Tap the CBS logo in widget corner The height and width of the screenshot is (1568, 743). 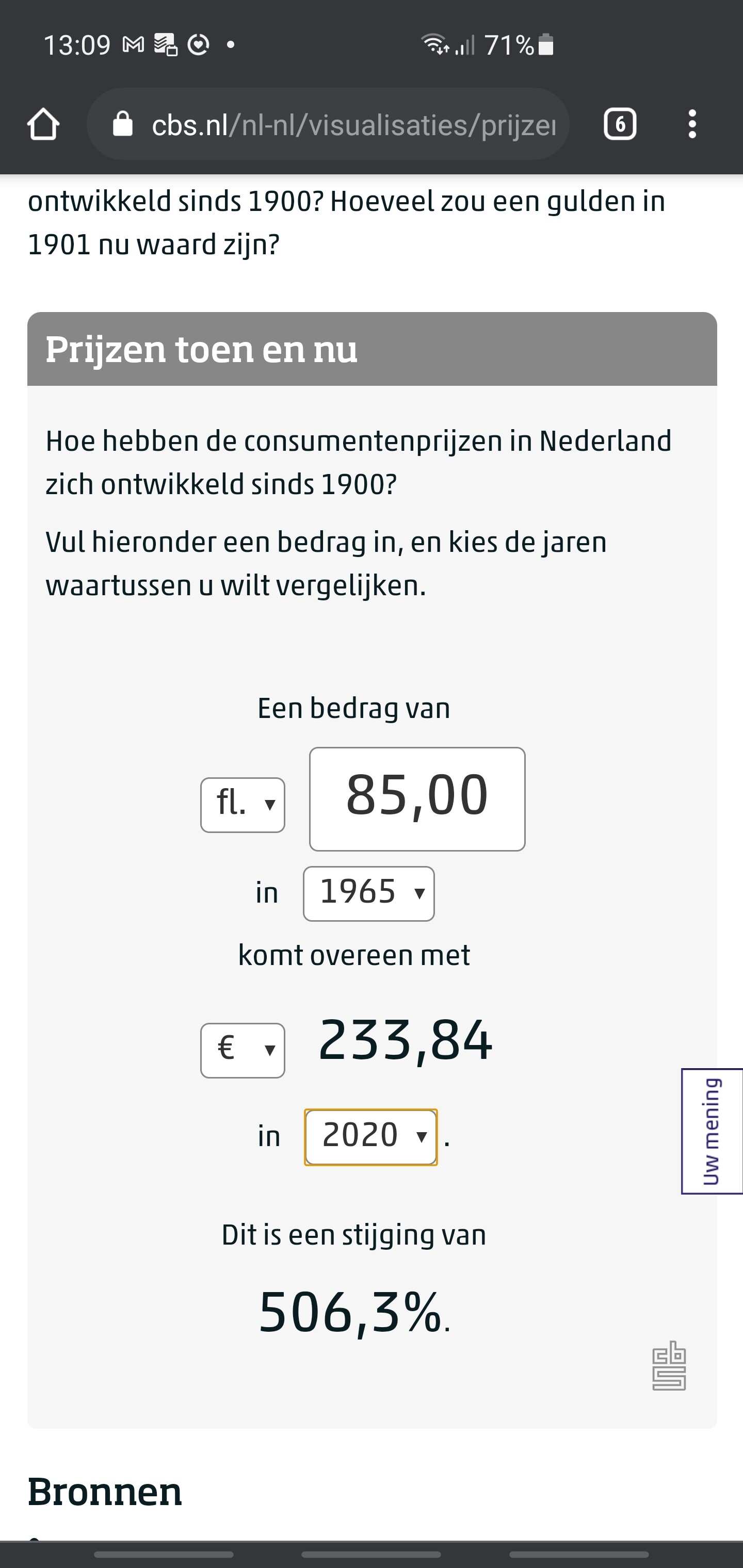pos(669,1365)
